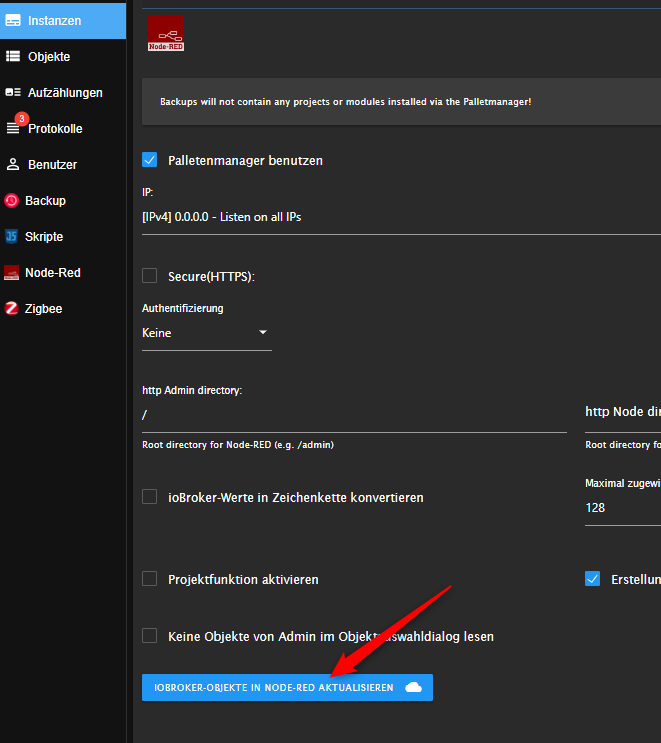Screen dimensions: 661x743
Task: Enable Projektfunktion aktivieren checkbox
Action: pos(150,579)
